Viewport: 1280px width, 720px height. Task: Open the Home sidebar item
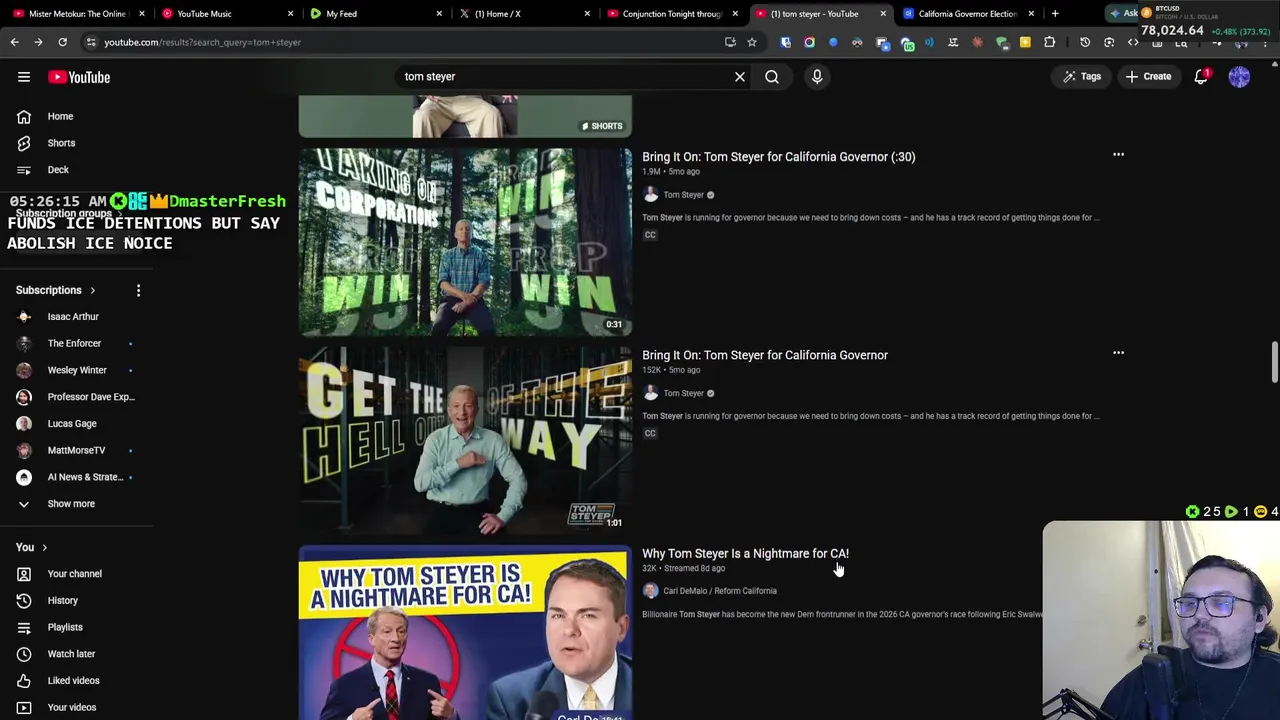(77, 116)
